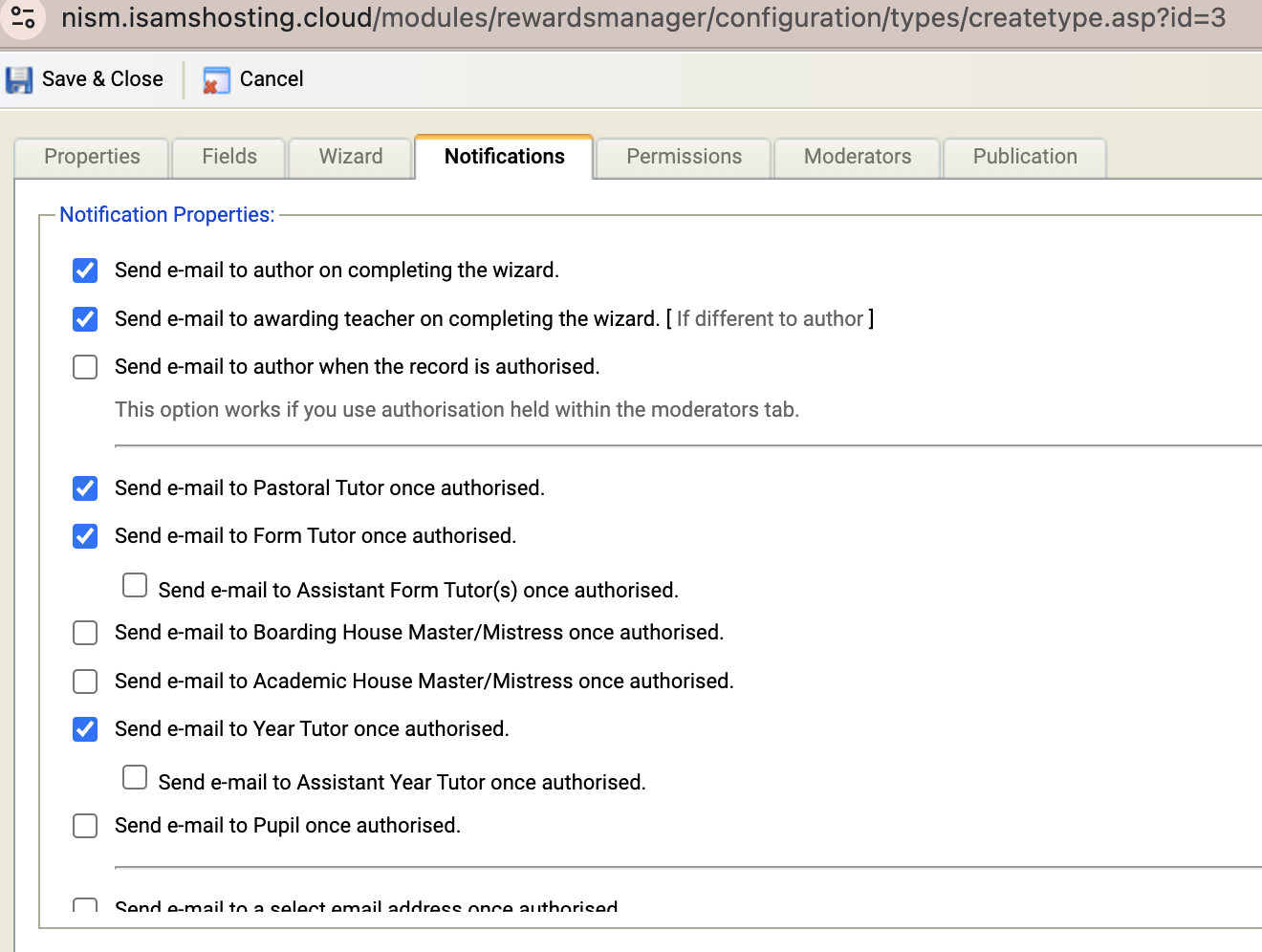1262x952 pixels.
Task: Enable e-mail to author when record authorised
Action: tap(85, 367)
